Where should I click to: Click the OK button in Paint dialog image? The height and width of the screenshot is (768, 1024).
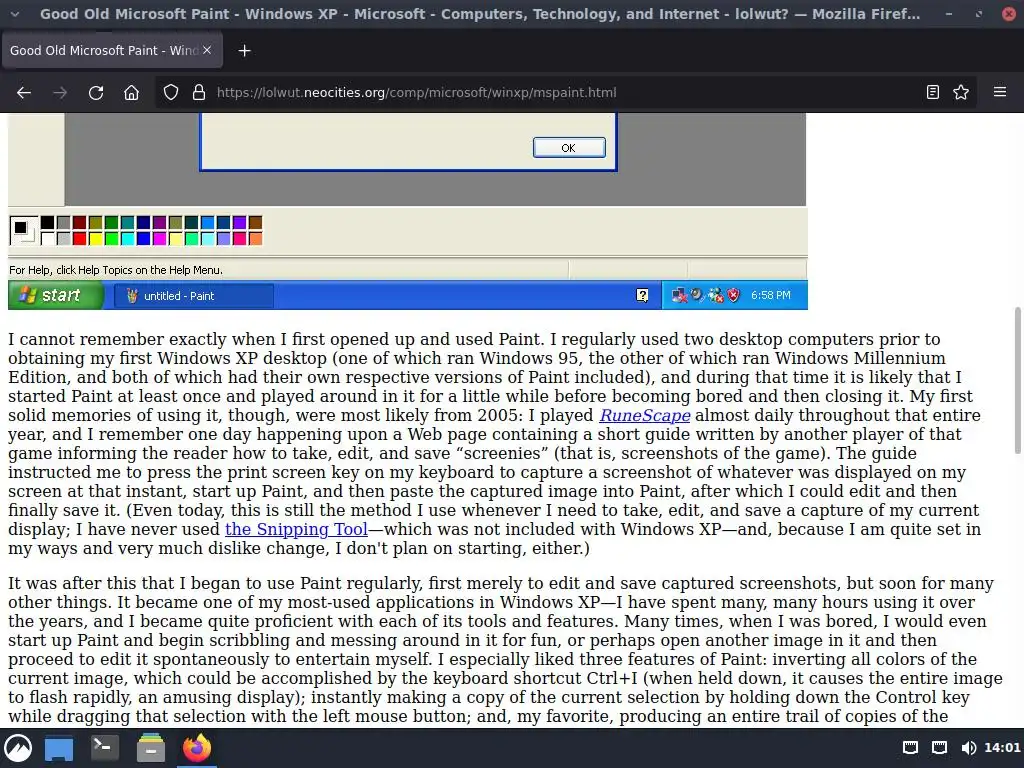point(569,148)
